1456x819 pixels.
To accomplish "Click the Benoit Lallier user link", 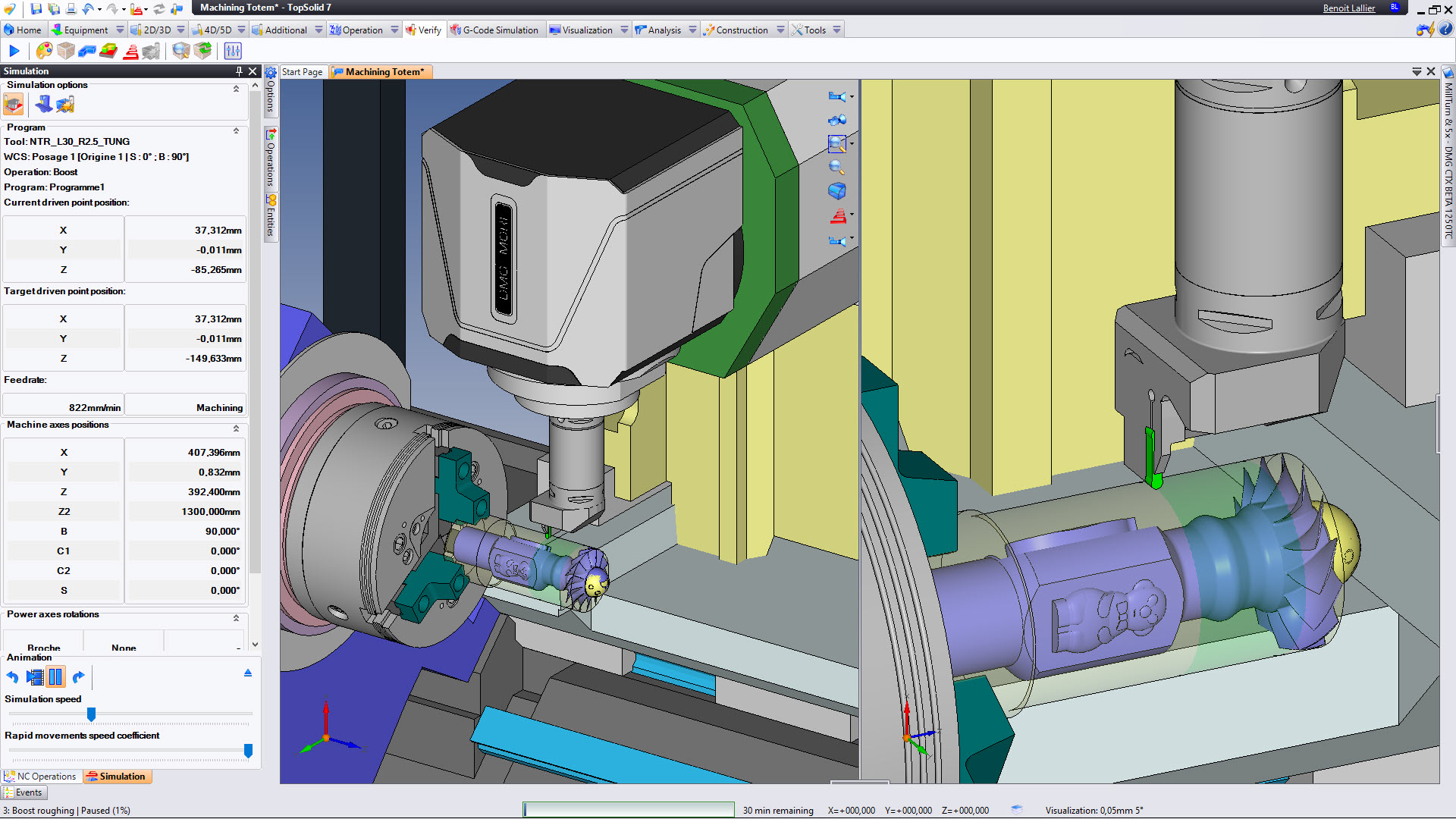I will pyautogui.click(x=1348, y=8).
